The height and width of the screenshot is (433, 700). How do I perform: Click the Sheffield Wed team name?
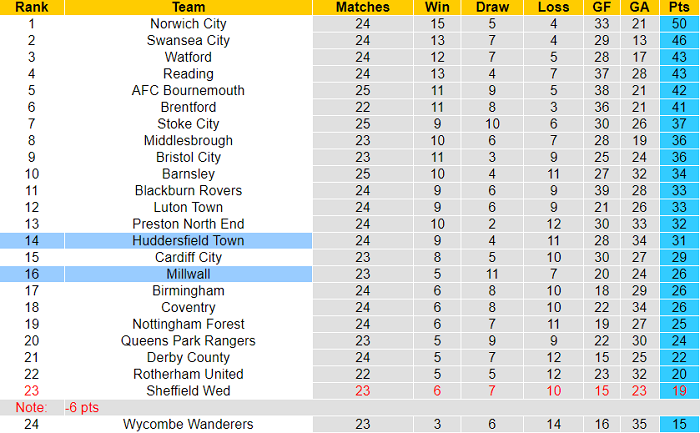[x=188, y=391]
